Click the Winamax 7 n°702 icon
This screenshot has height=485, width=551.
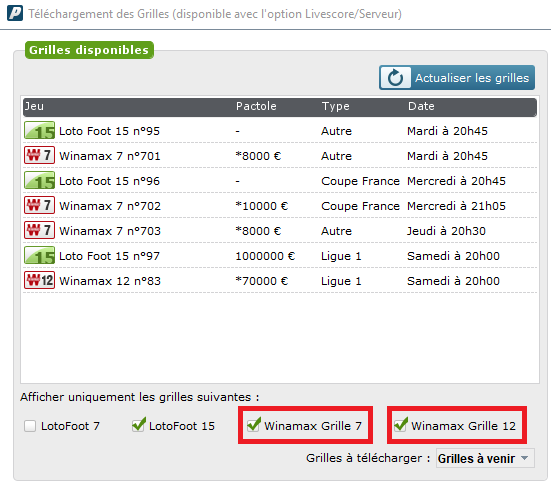(39, 206)
